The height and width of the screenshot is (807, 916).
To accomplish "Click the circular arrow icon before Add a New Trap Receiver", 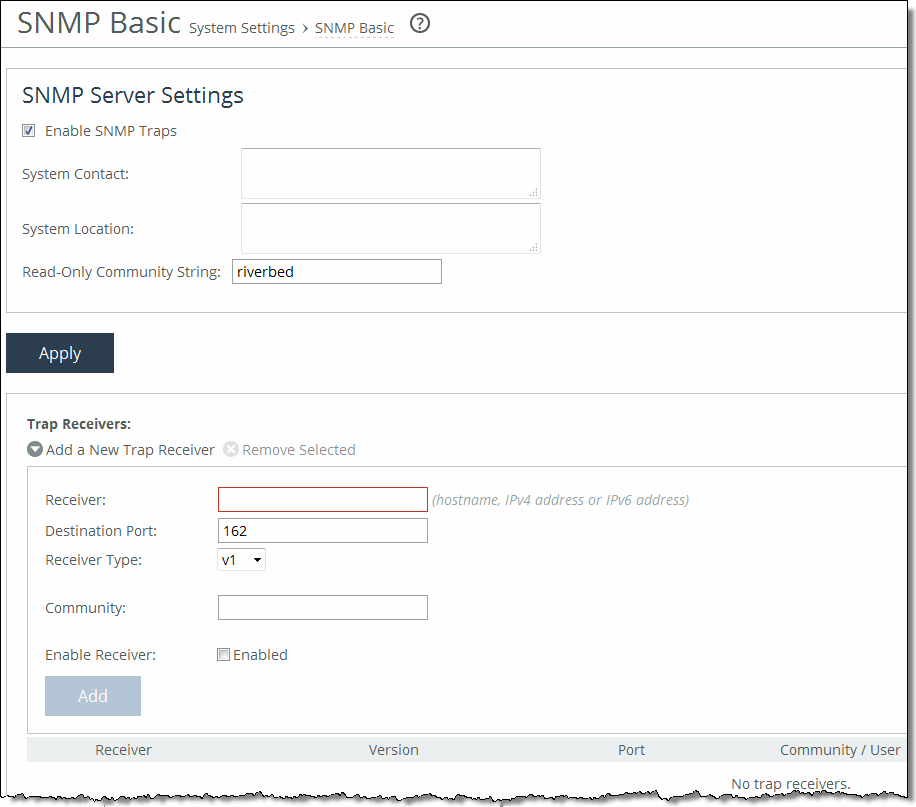I will tap(34, 449).
